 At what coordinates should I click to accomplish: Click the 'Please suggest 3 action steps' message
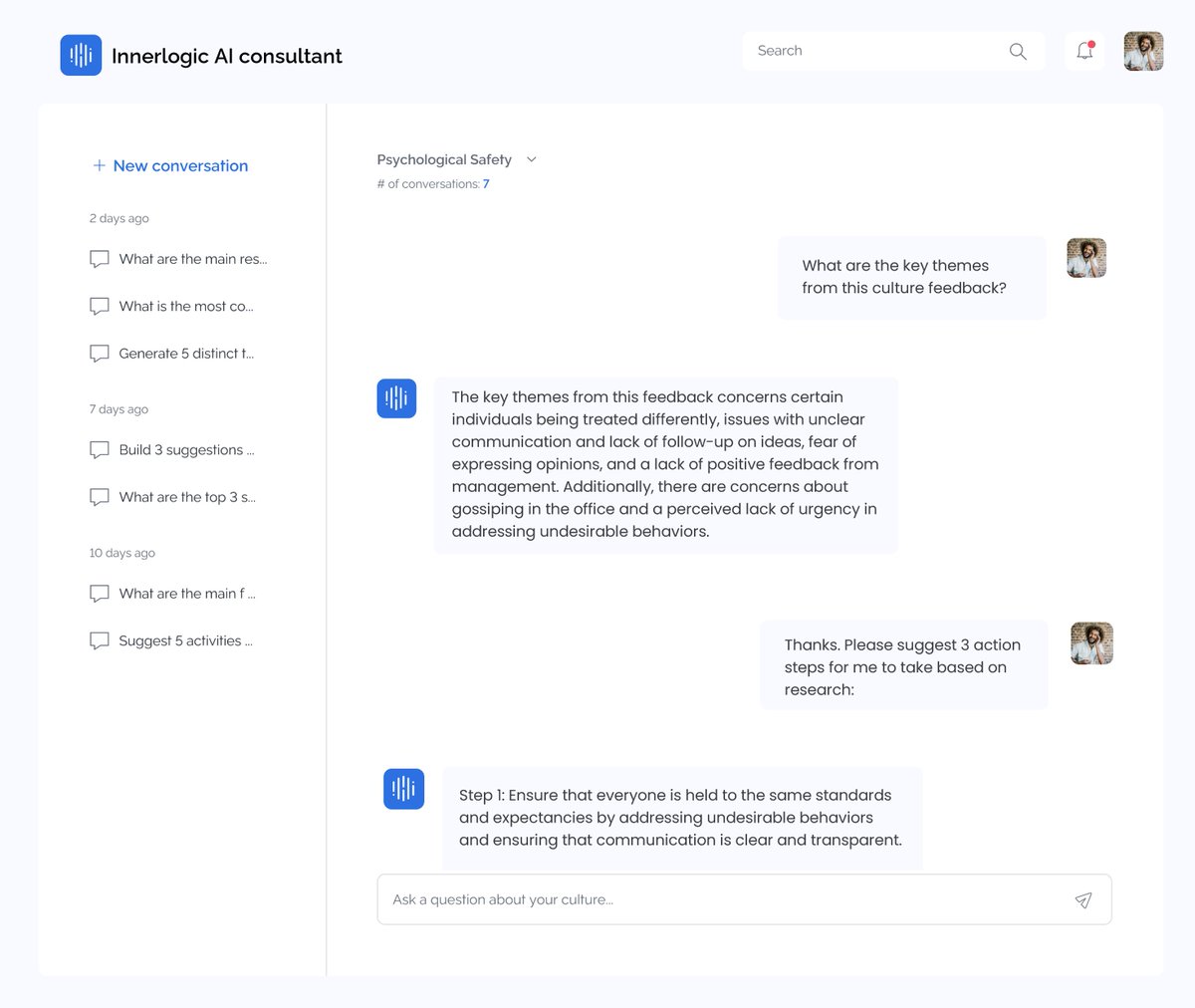pyautogui.click(x=904, y=665)
